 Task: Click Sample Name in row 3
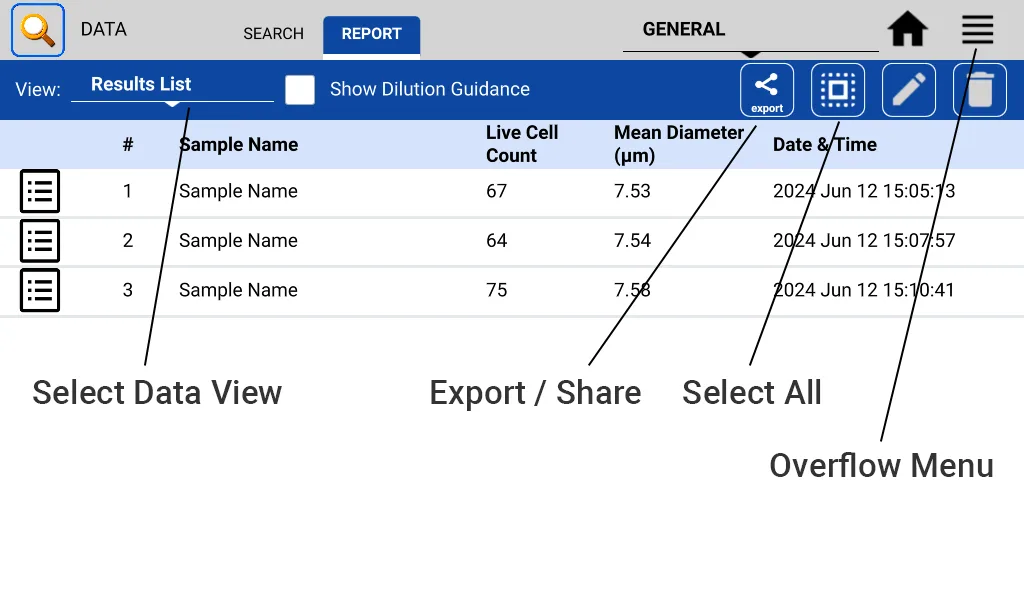238,290
